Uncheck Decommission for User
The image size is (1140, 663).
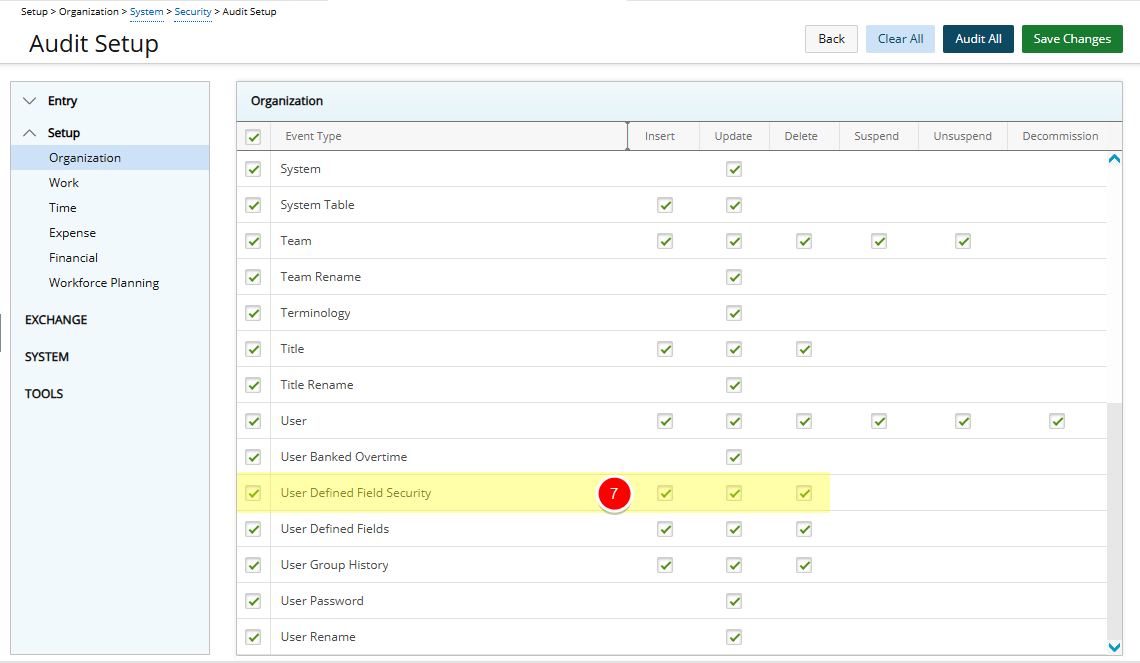[1057, 421]
